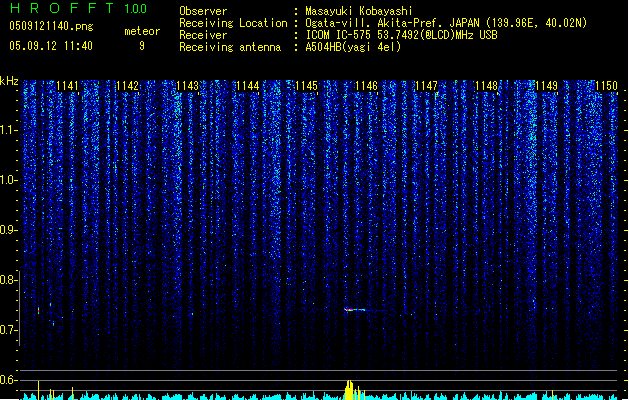This screenshot has width=629, height=400.
Task: Click the 1.1 kHz axis tick label
Action: (x=8, y=130)
